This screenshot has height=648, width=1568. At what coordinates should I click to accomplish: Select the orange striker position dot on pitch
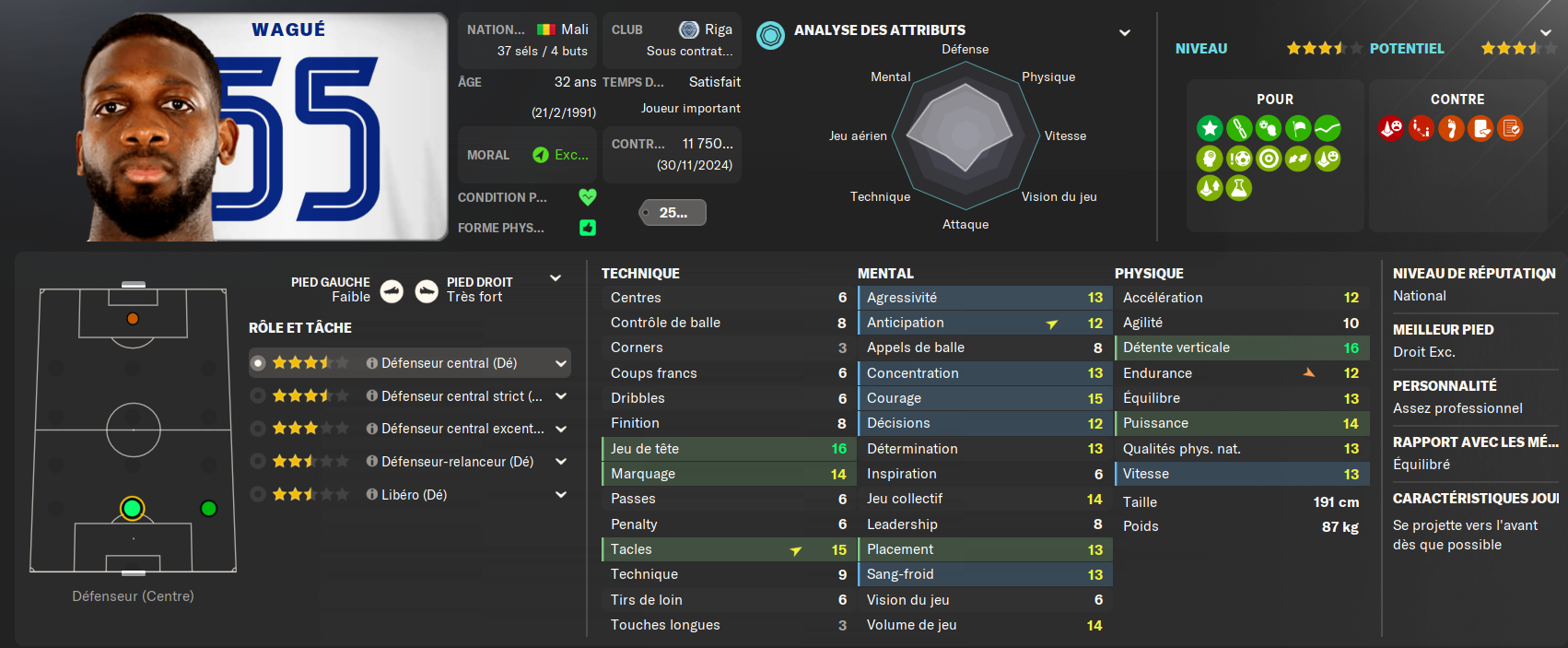133,319
